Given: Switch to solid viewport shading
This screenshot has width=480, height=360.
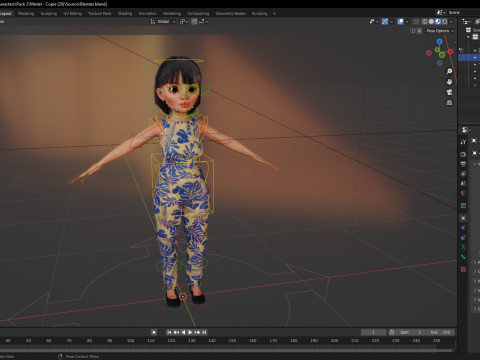Looking at the screenshot, I should [431, 21].
